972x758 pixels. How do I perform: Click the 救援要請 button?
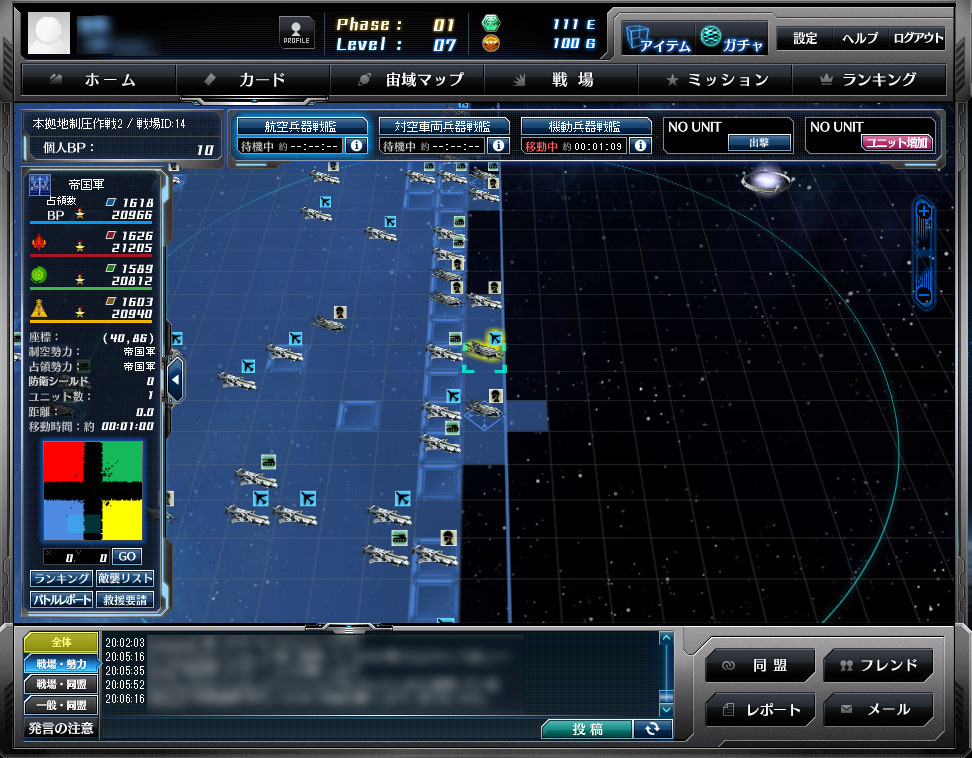coord(125,600)
